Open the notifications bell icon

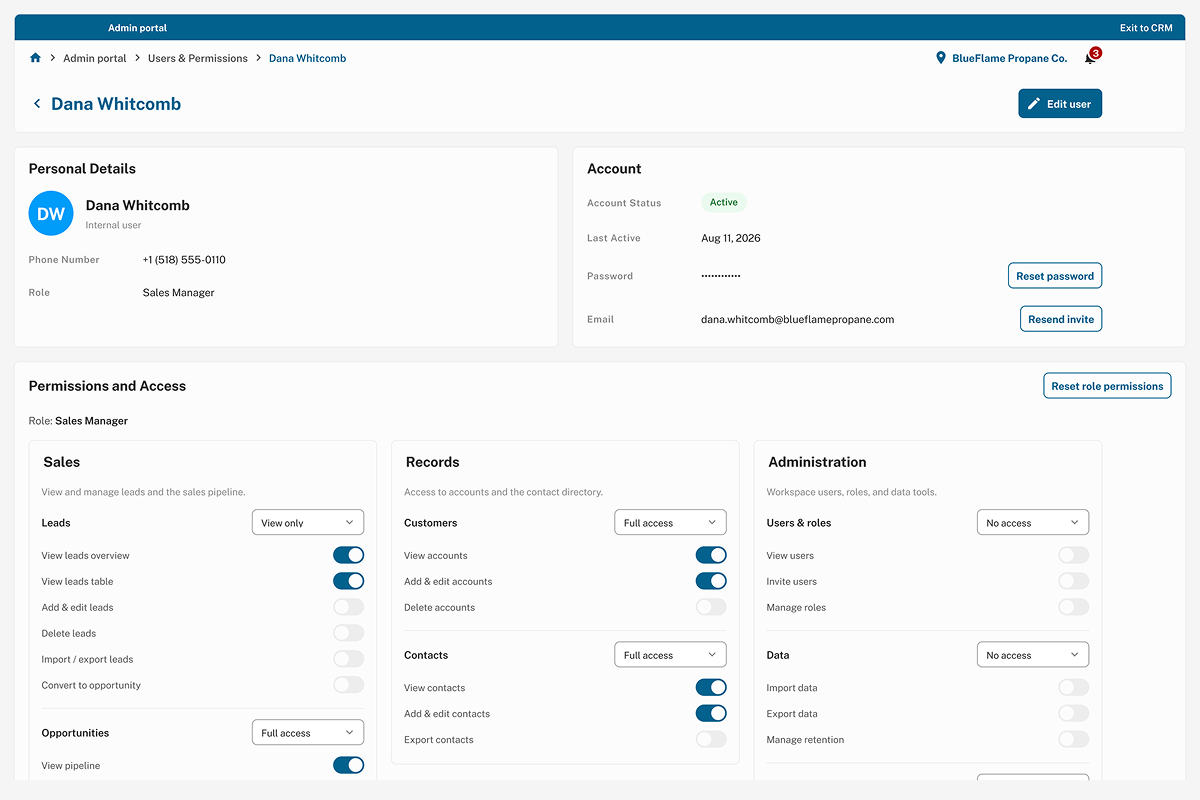tap(1090, 58)
